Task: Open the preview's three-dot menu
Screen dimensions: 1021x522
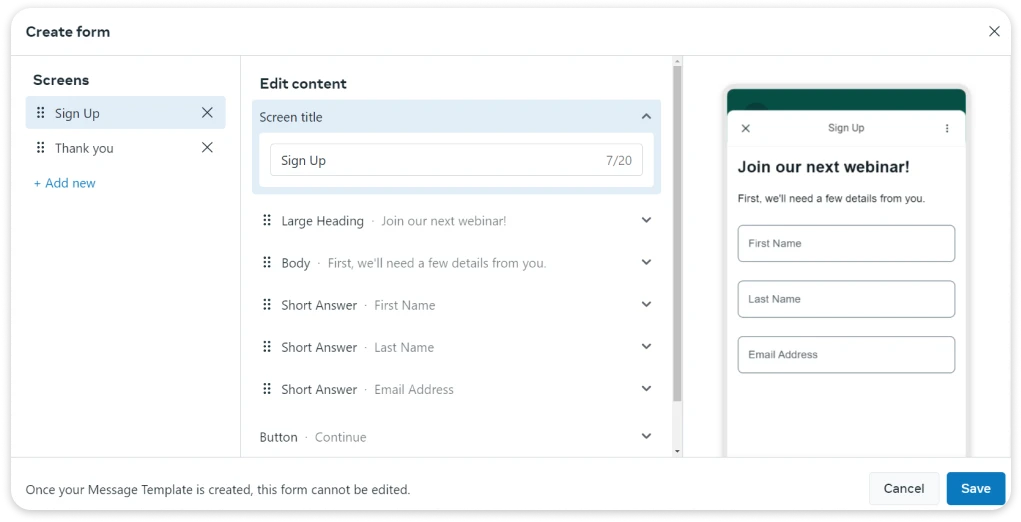Action: 947,128
